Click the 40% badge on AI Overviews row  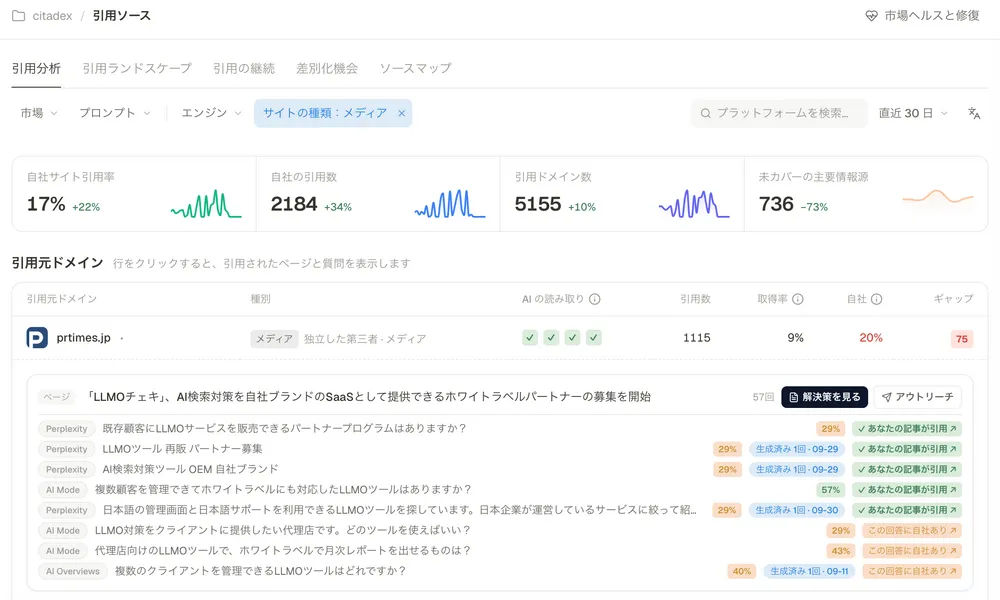[742, 571]
